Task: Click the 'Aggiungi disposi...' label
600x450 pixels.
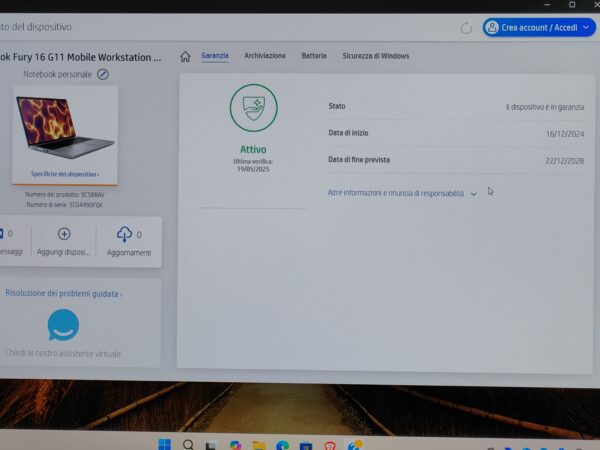Action: click(x=64, y=253)
